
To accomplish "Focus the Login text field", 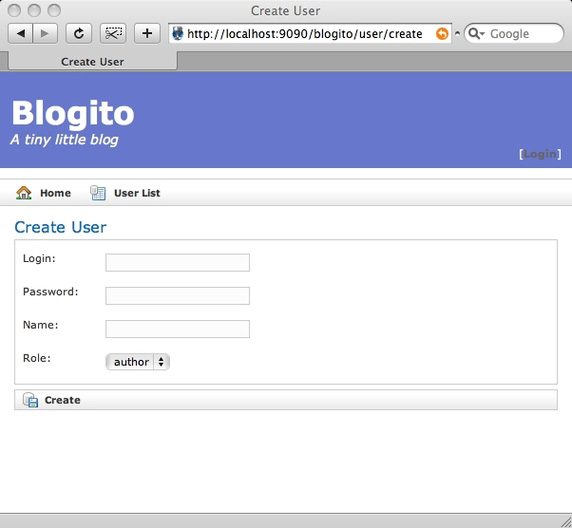I will coord(178,262).
